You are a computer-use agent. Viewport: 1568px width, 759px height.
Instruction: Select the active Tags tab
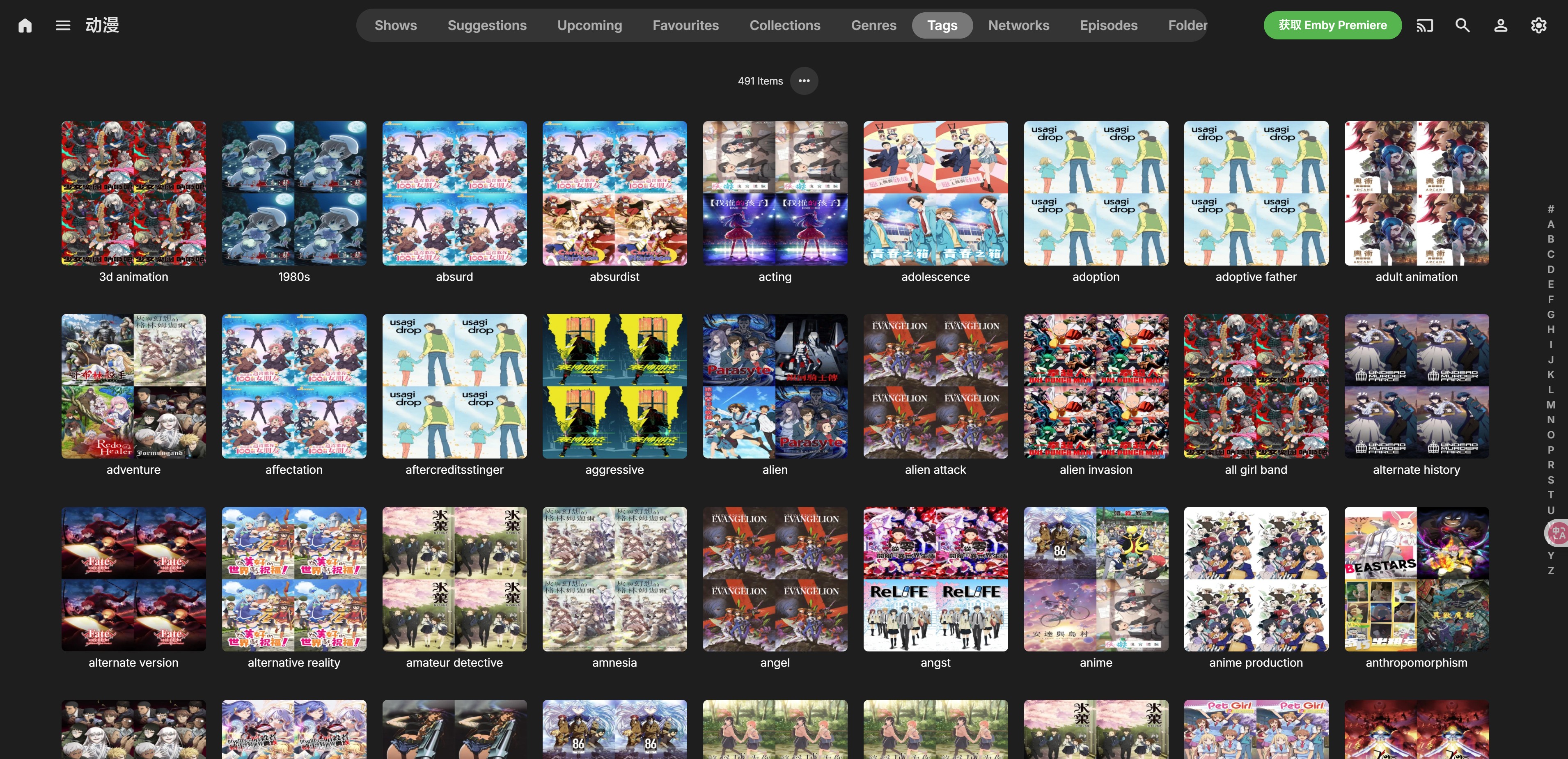[x=942, y=25]
